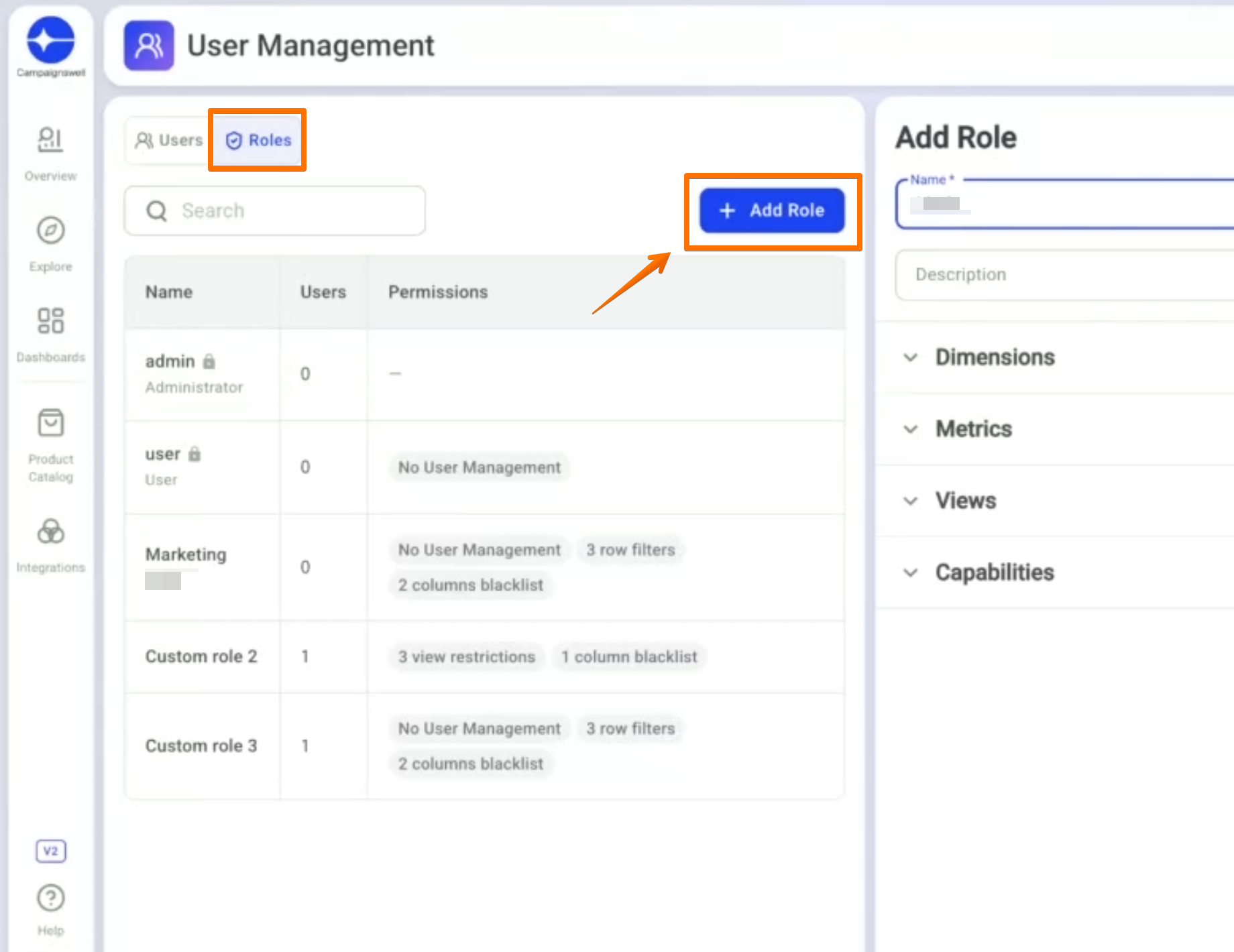The width and height of the screenshot is (1234, 952).
Task: Click the magnifier icon in search box
Action: click(156, 211)
